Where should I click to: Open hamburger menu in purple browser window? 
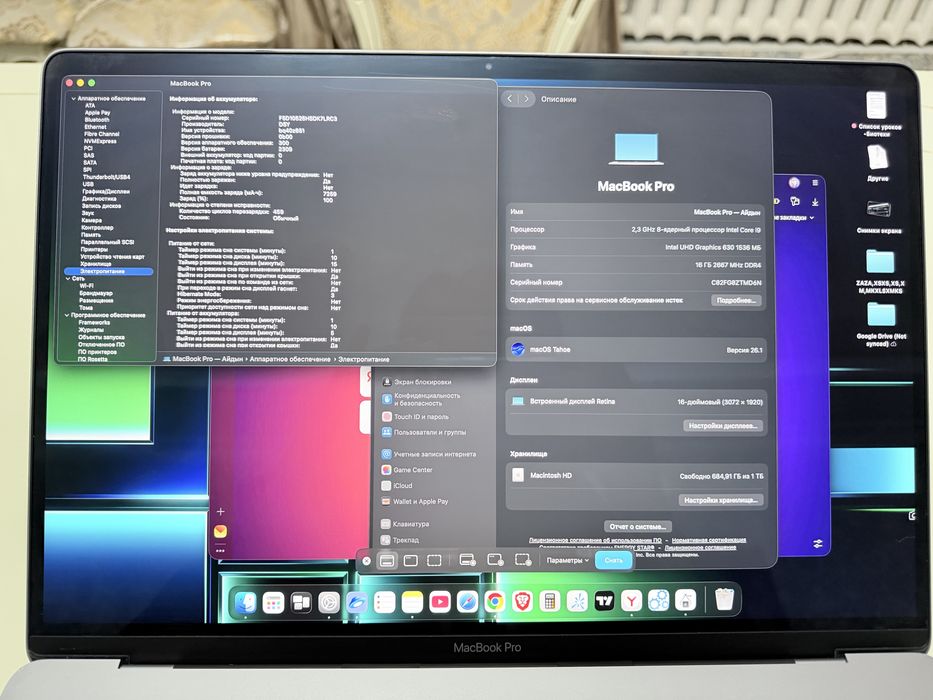coord(815,183)
